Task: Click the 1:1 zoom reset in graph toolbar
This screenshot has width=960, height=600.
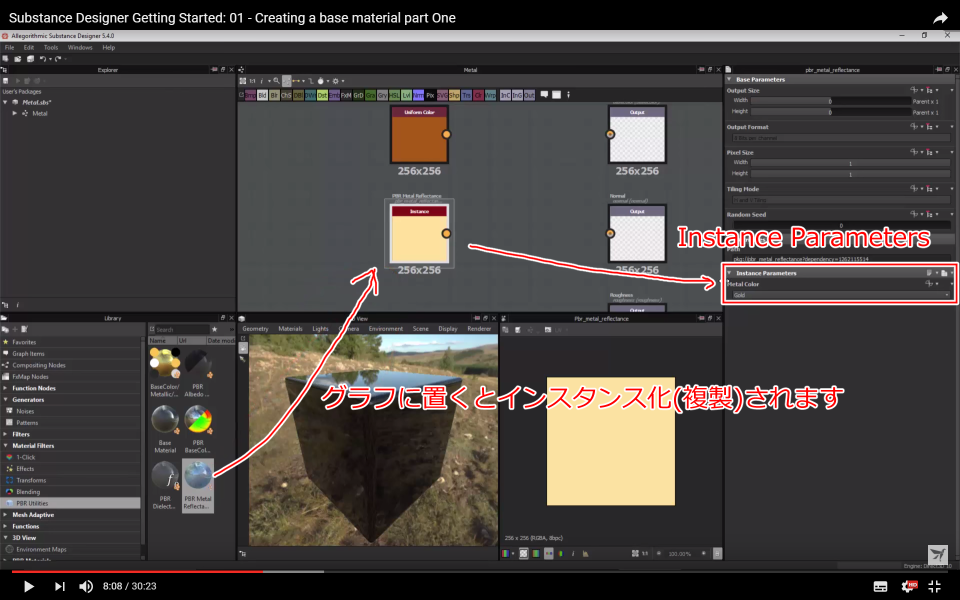Action: (x=252, y=81)
